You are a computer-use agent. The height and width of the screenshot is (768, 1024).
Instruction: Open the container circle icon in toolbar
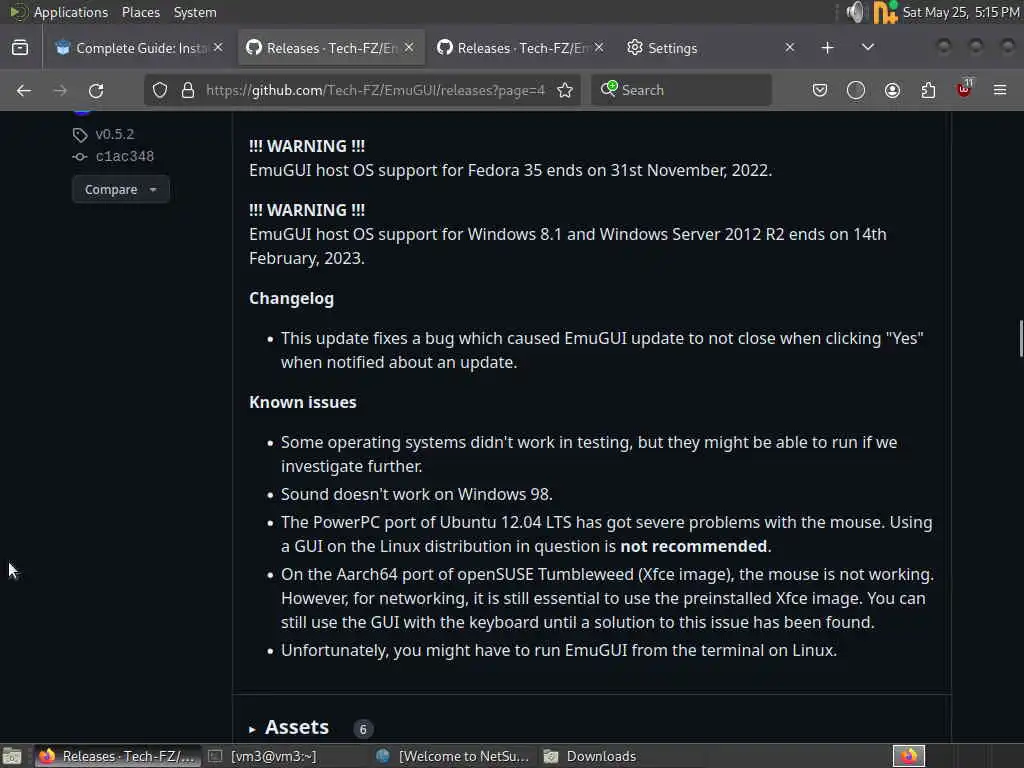(x=856, y=90)
